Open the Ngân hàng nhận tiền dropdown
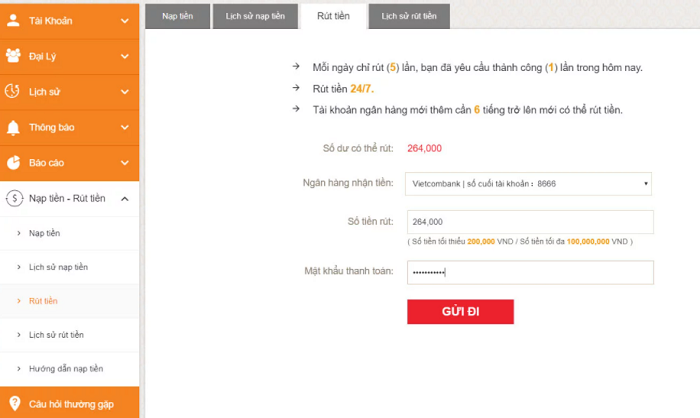 pos(529,184)
